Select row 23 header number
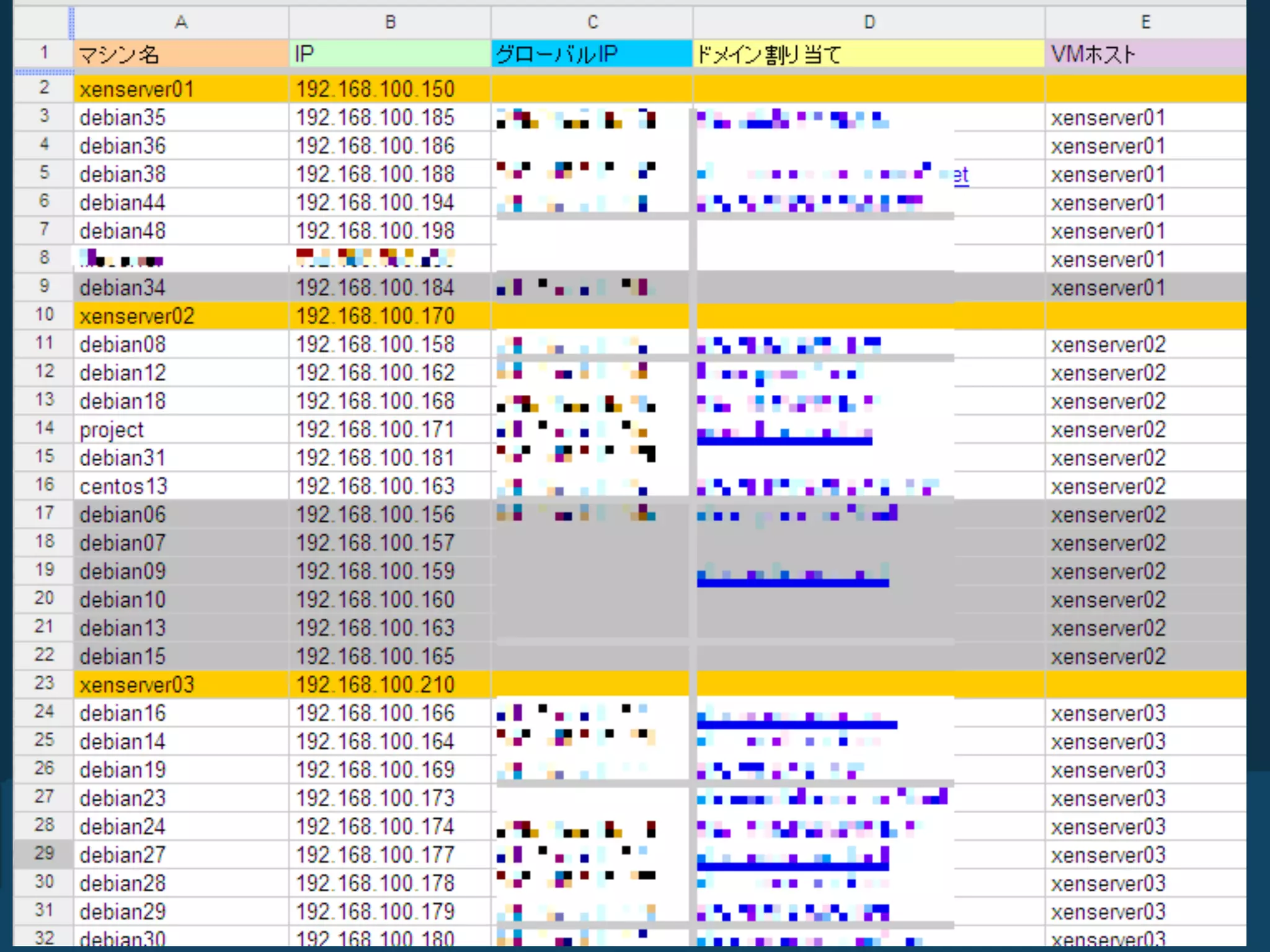Image resolution: width=1270 pixels, height=952 pixels. (43, 684)
